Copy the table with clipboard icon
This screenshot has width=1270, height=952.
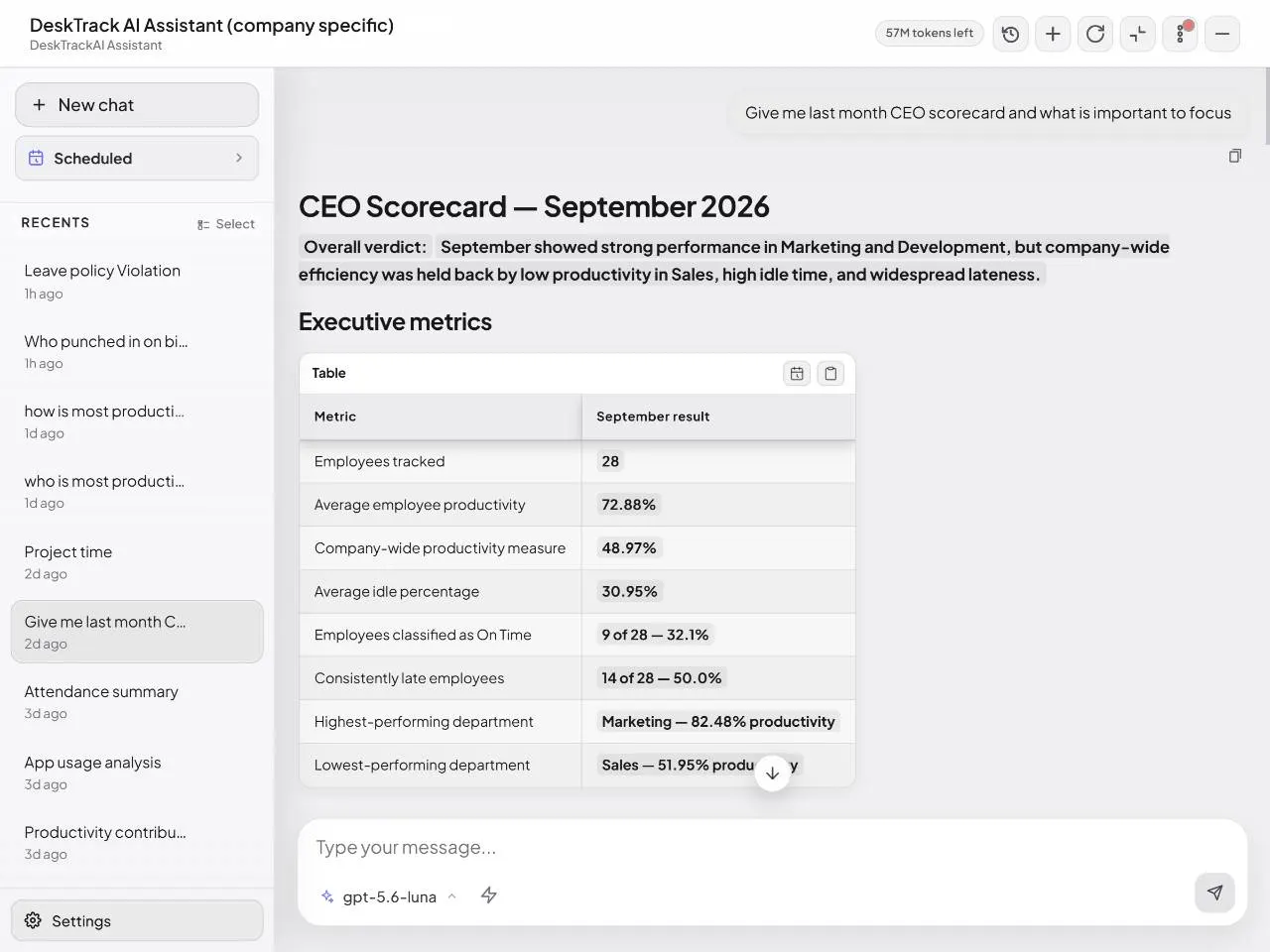coord(830,373)
